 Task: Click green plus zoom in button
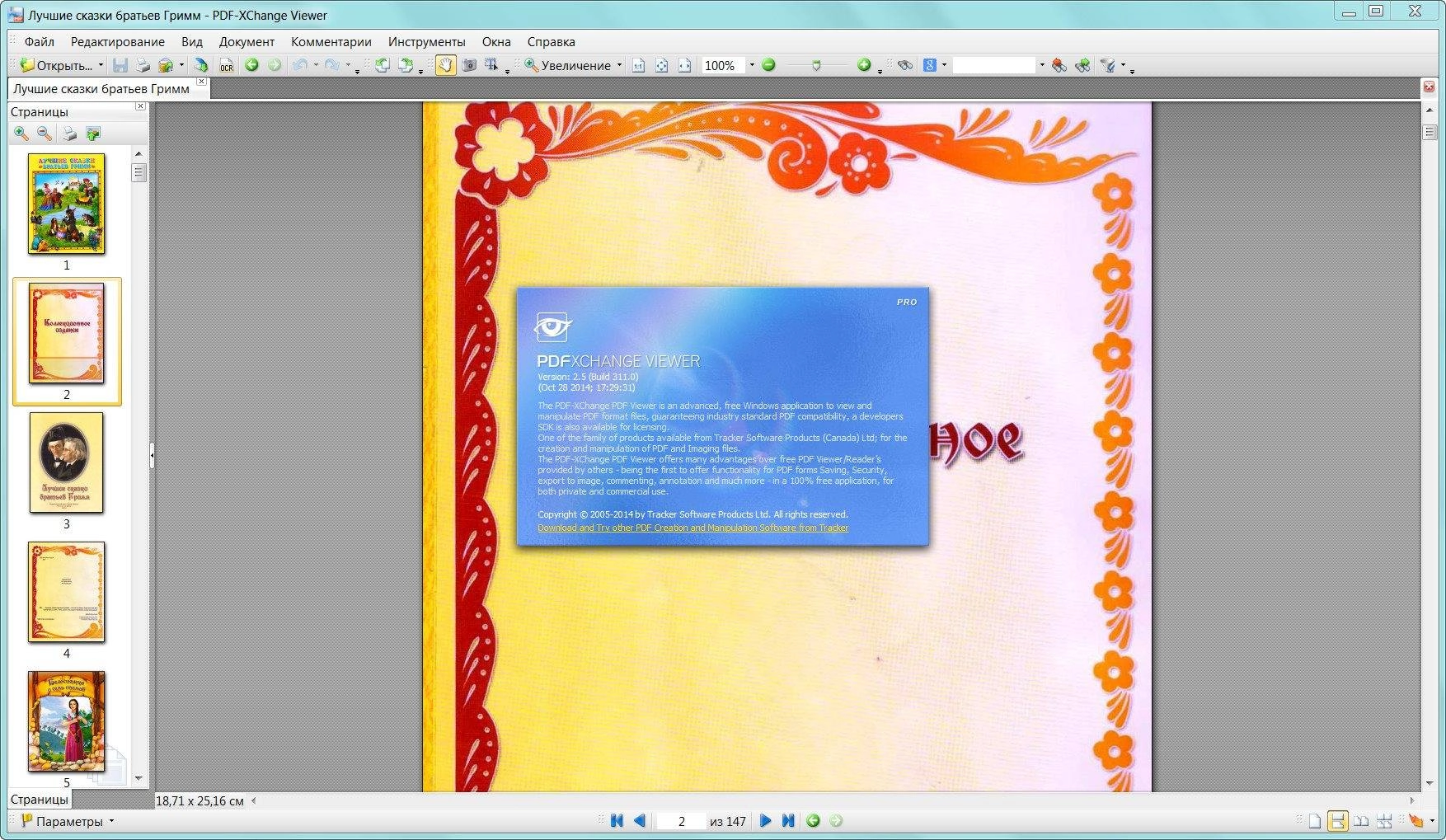coord(864,65)
